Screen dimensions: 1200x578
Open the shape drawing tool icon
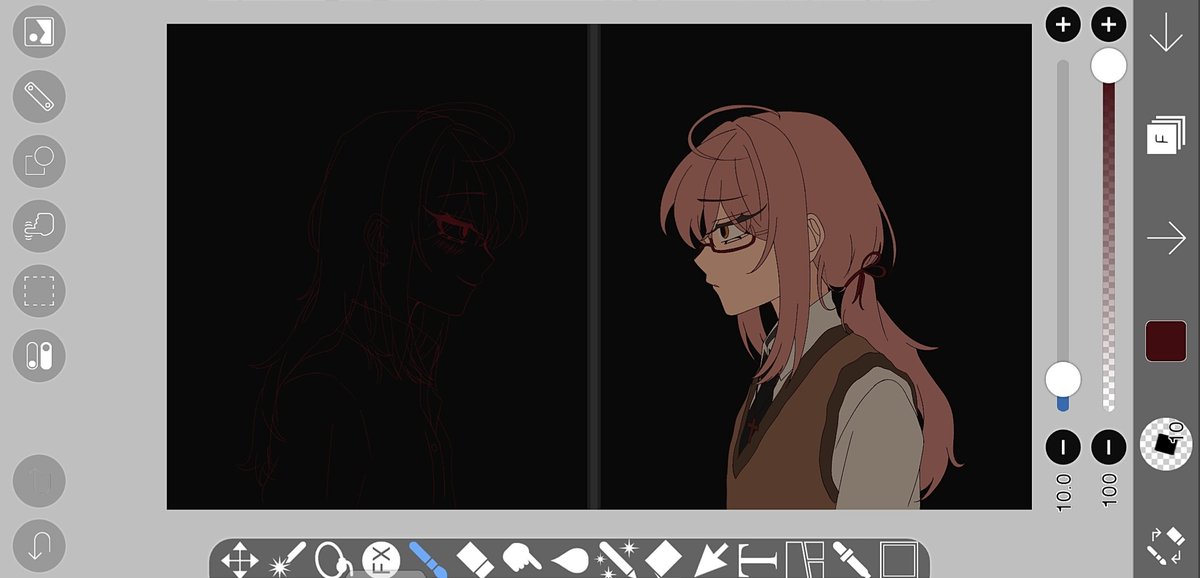pyautogui.click(x=39, y=161)
